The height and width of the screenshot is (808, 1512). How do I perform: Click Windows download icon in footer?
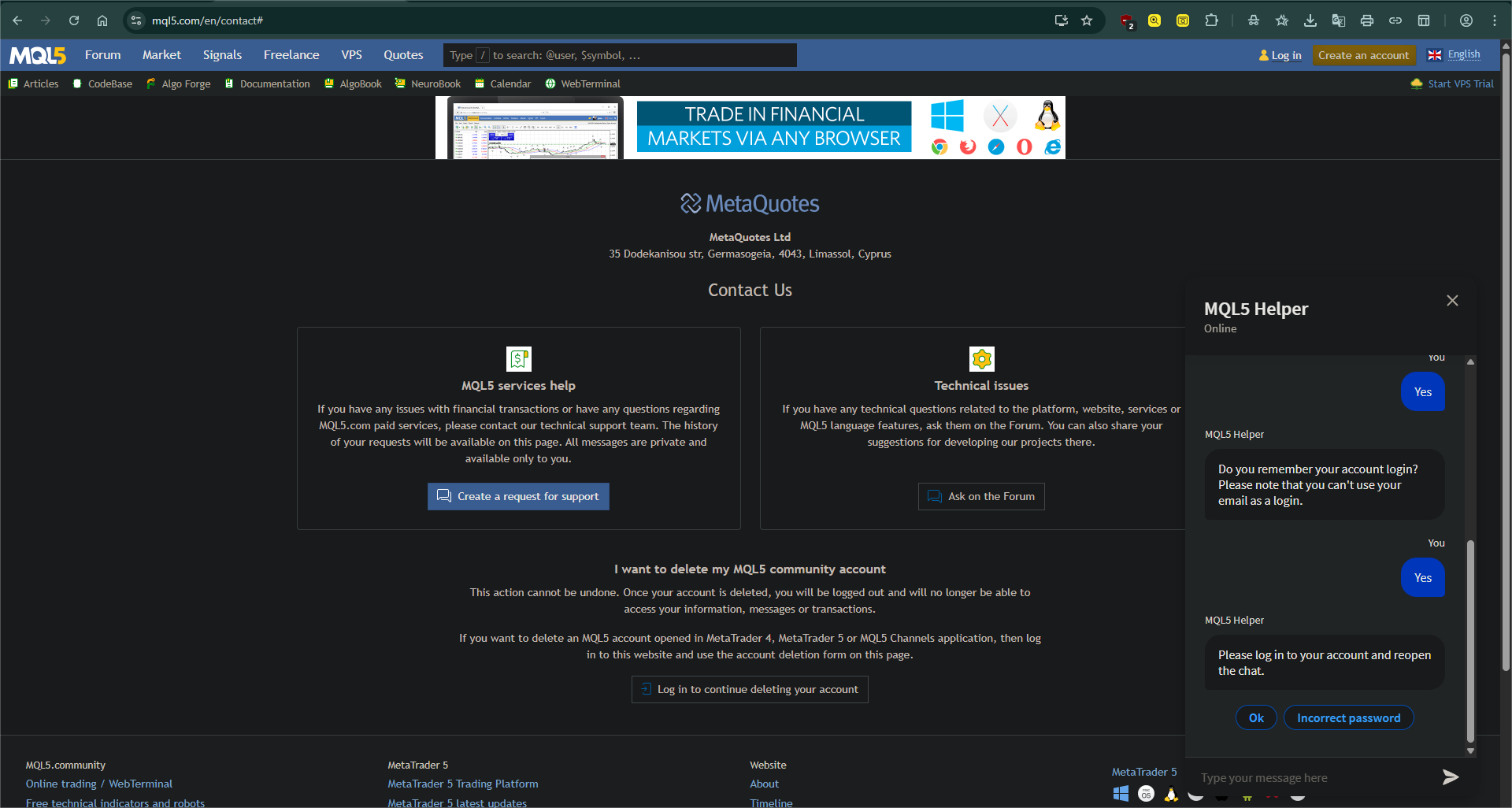(x=1121, y=794)
